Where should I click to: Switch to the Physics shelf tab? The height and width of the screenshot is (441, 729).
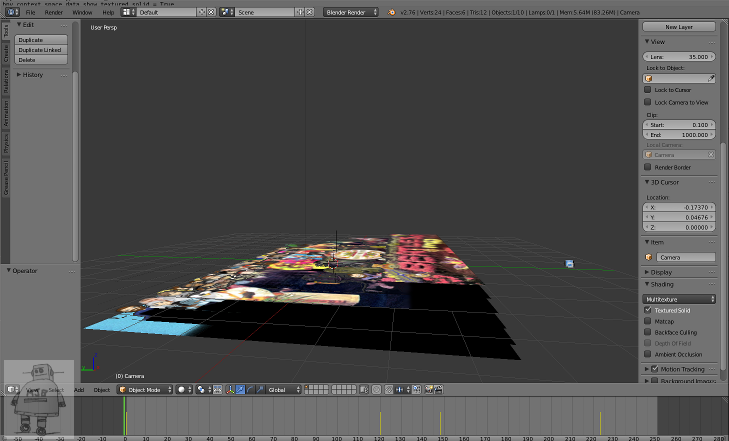point(6,143)
